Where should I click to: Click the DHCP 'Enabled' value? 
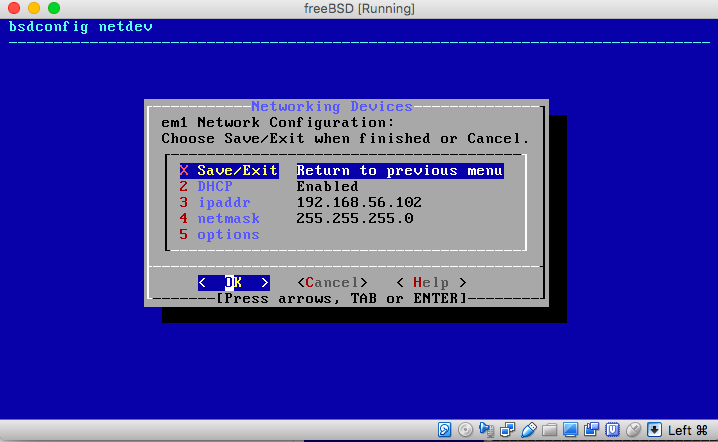tap(327, 186)
